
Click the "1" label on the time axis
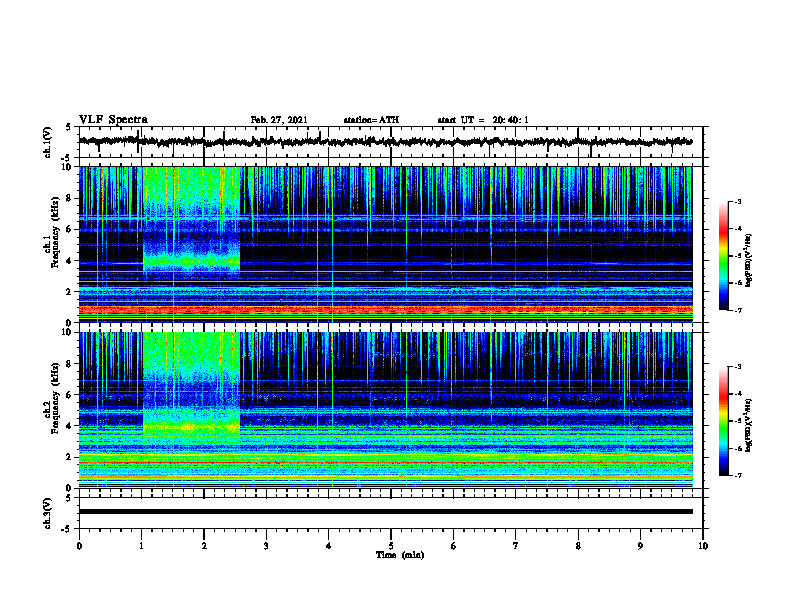coord(141,546)
